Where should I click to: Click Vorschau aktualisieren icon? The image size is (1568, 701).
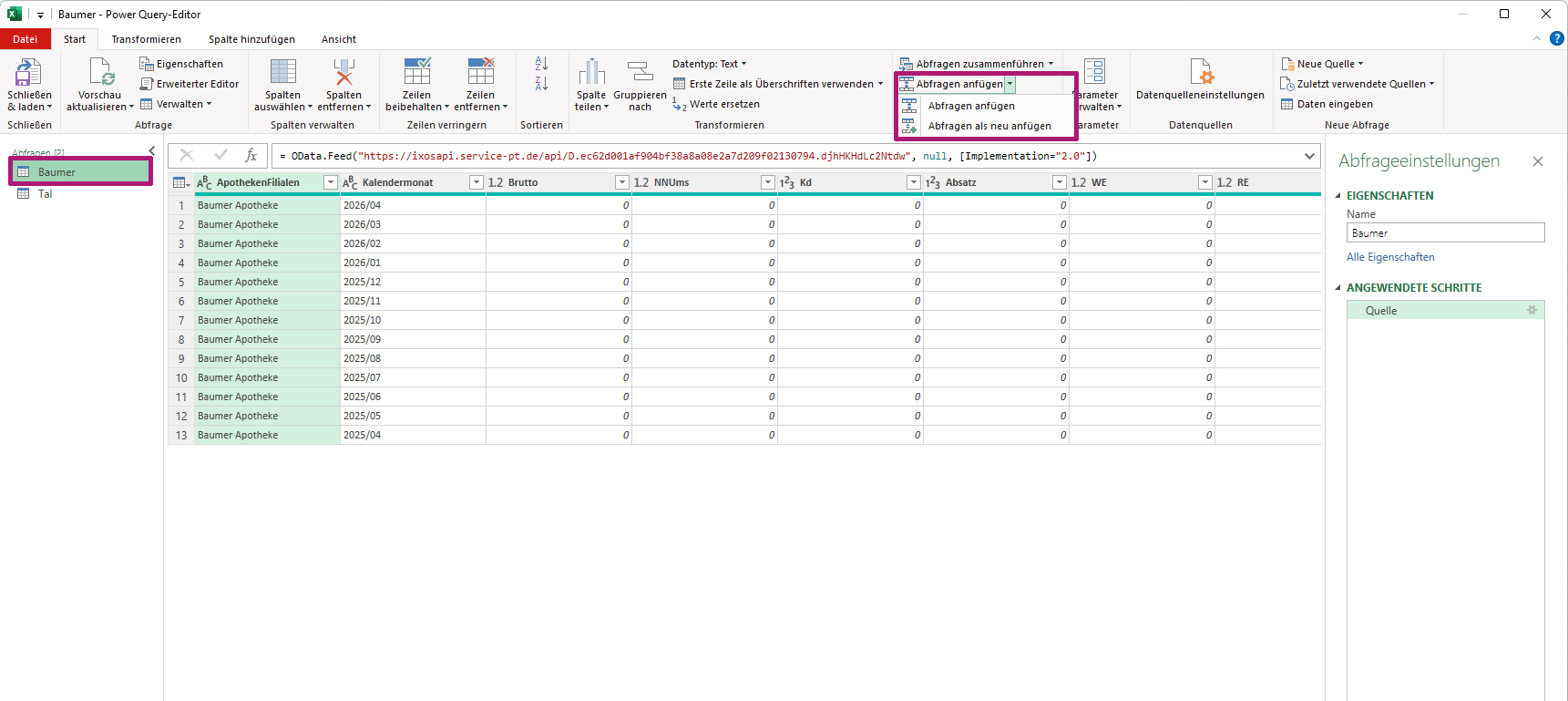click(x=100, y=73)
